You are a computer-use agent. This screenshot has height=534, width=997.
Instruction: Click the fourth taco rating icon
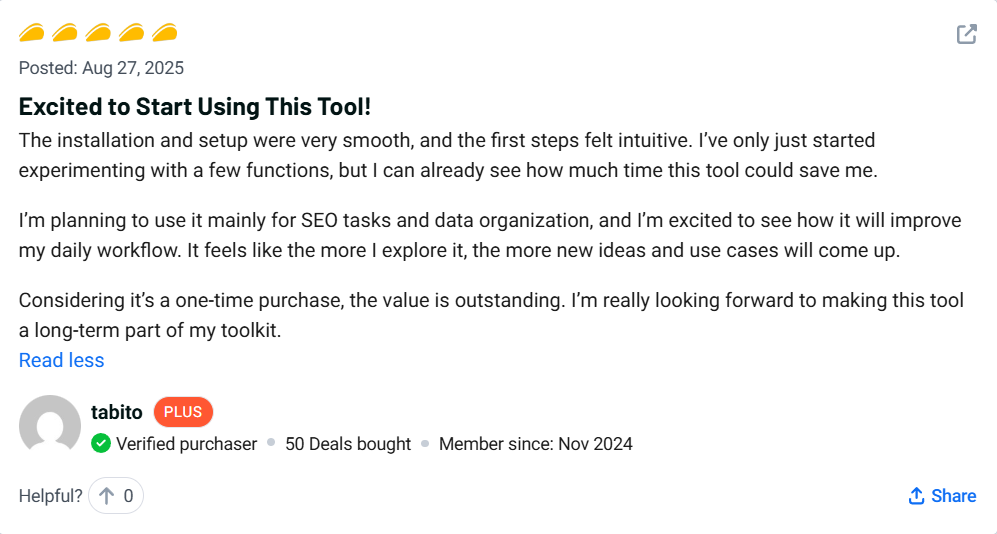131,33
